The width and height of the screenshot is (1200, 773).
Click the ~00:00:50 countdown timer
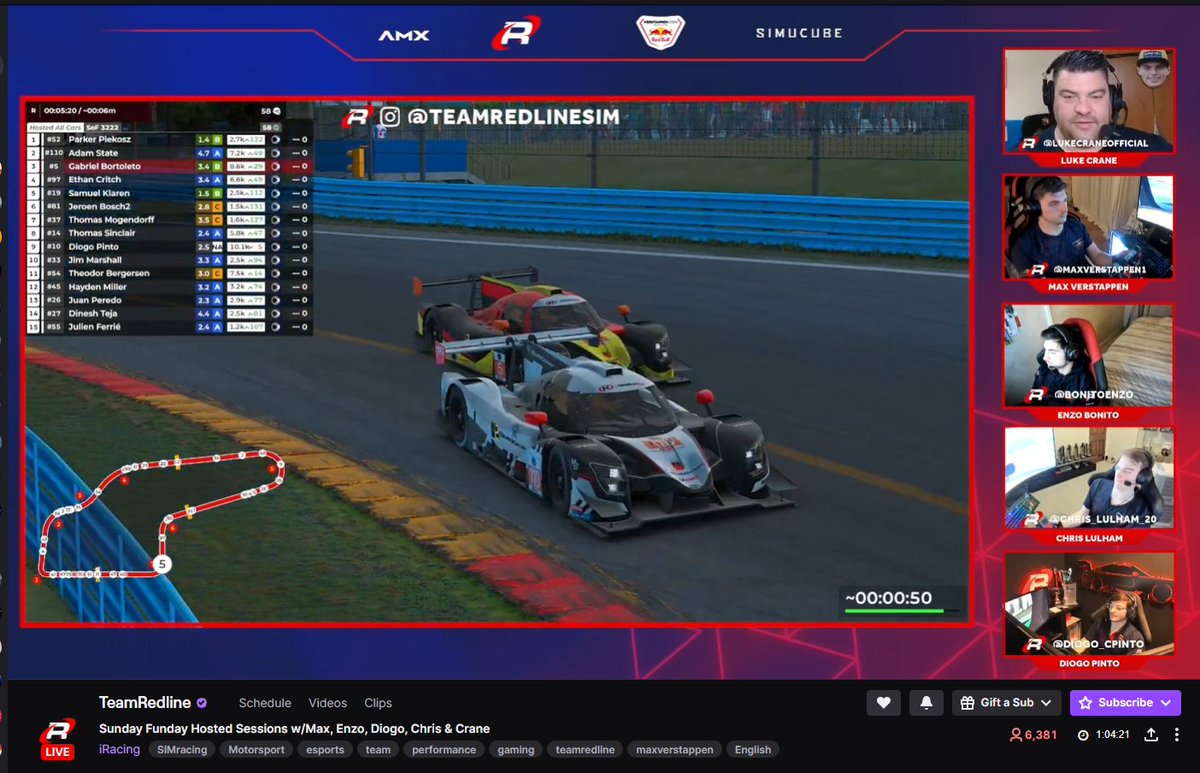(x=888, y=598)
